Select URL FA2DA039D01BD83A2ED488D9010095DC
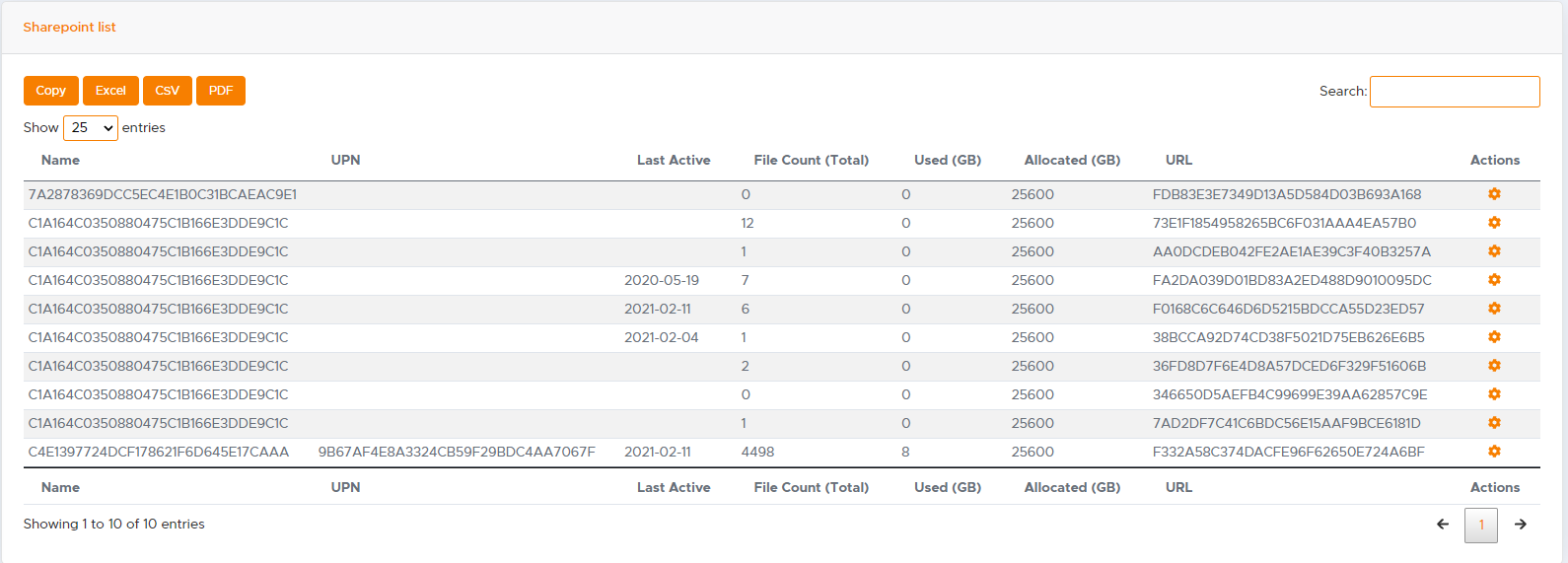The image size is (1568, 563). [x=1292, y=280]
